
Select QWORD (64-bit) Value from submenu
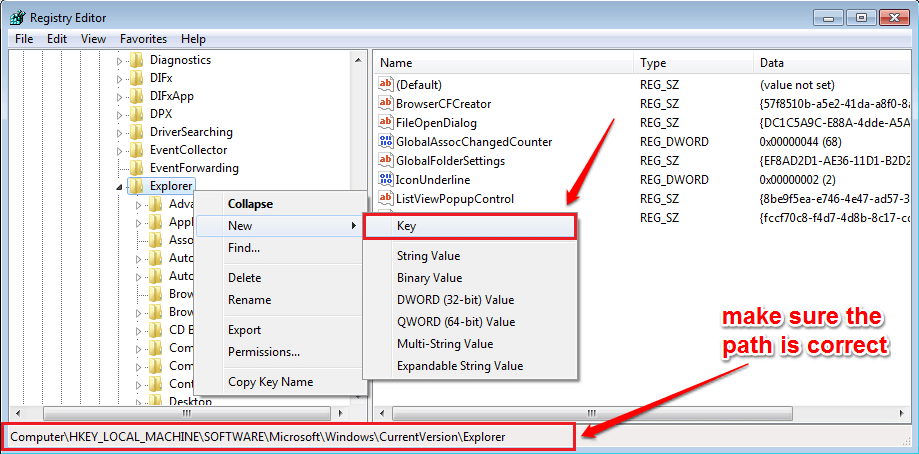click(x=470, y=322)
